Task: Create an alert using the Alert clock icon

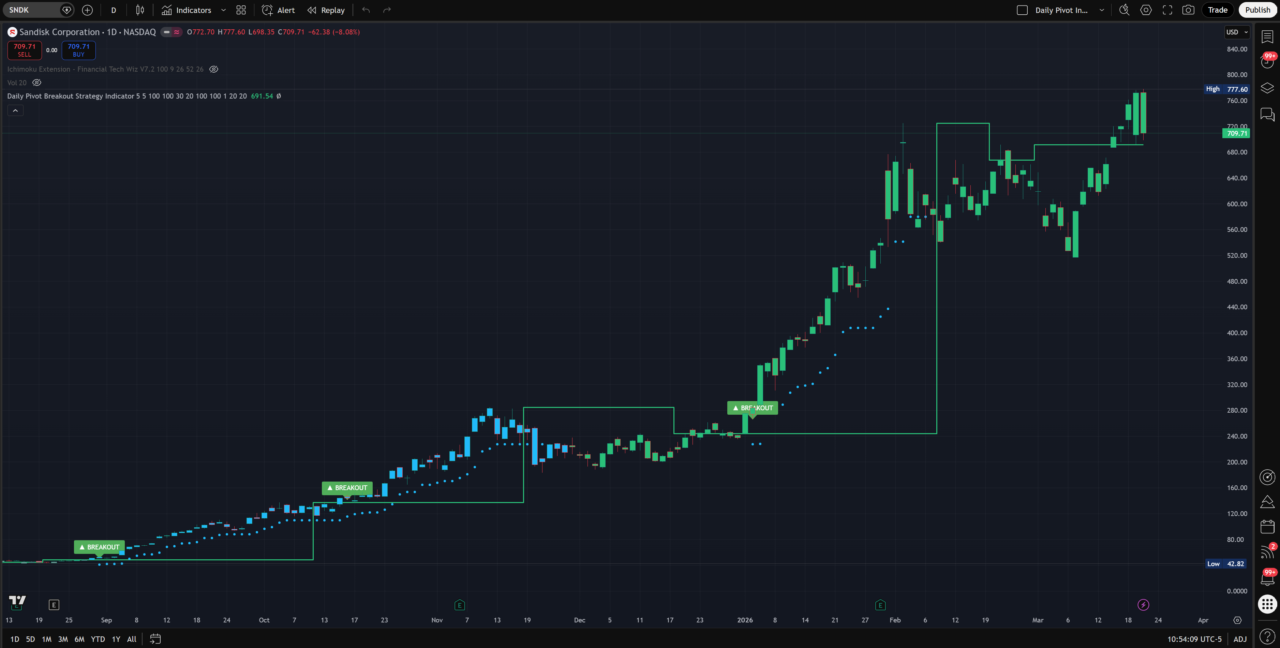Action: click(x=279, y=9)
